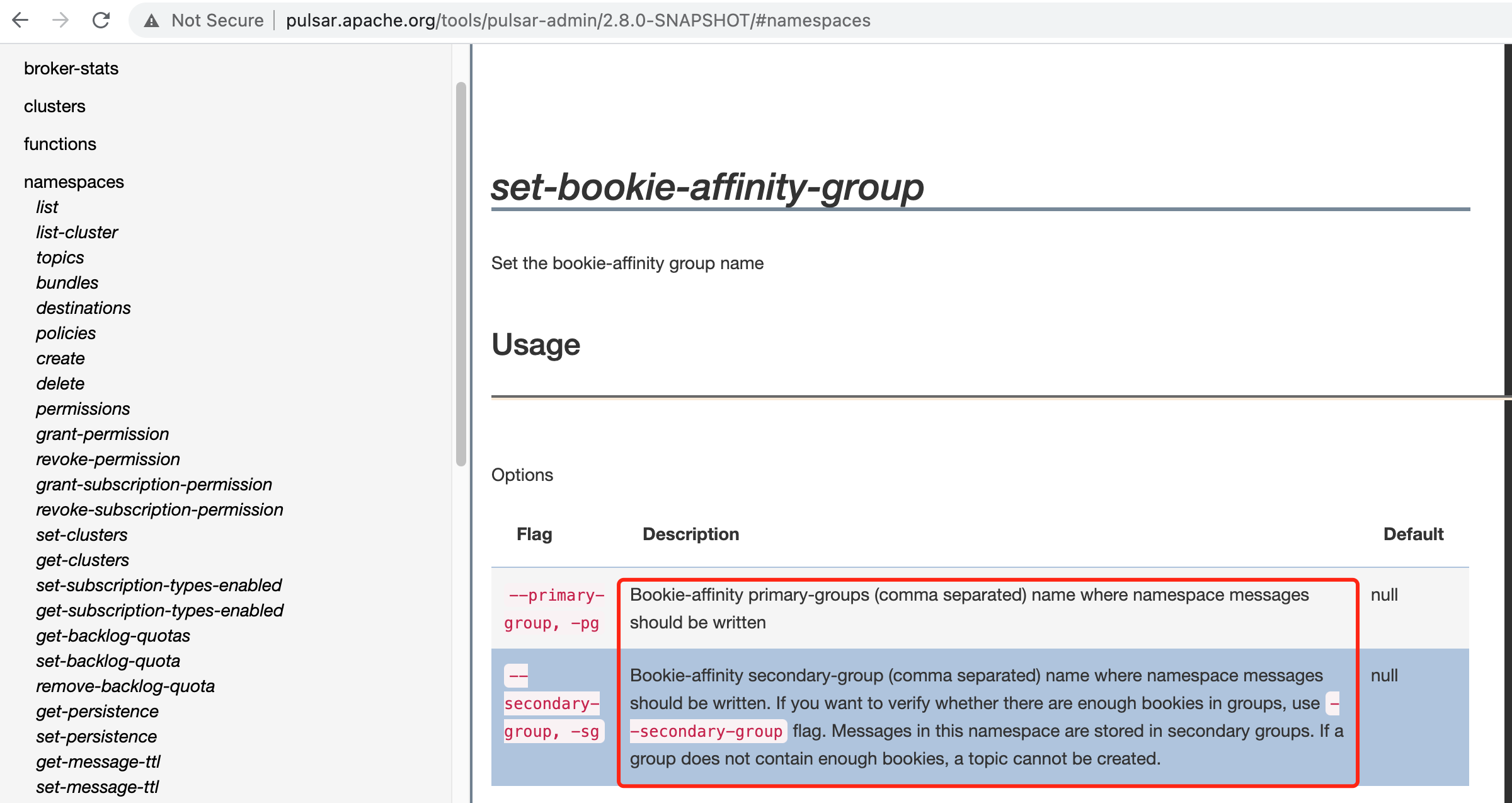Click the browser back arrow

click(20, 20)
